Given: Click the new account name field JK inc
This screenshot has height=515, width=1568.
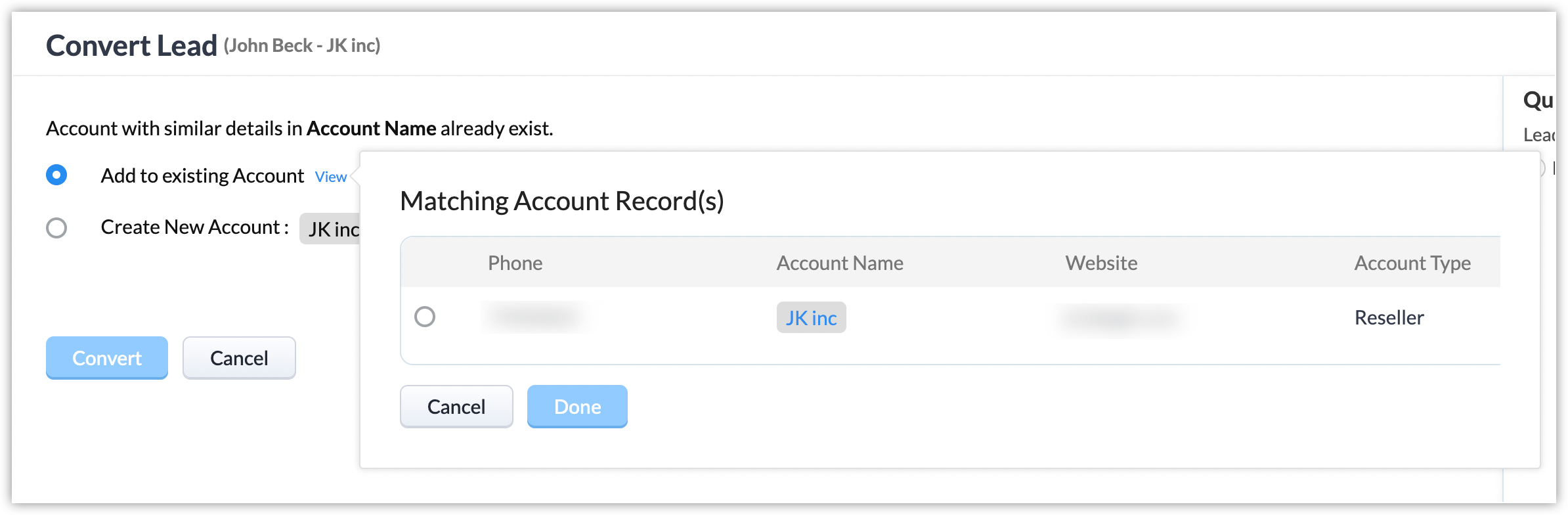Looking at the screenshot, I should [x=330, y=229].
